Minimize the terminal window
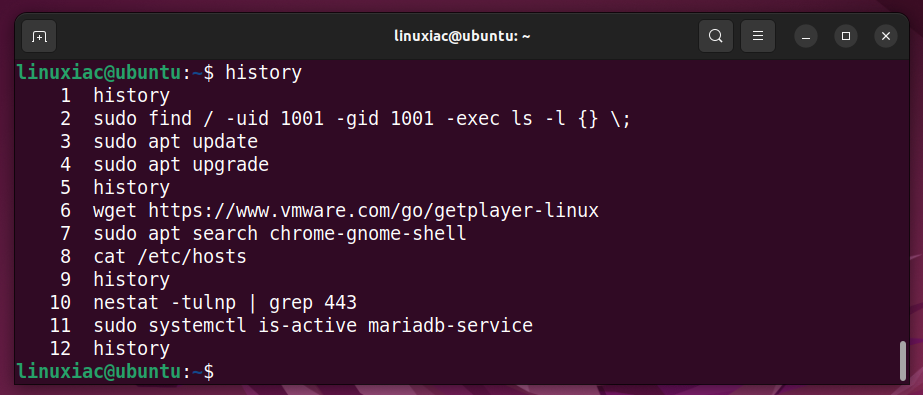 [806, 36]
